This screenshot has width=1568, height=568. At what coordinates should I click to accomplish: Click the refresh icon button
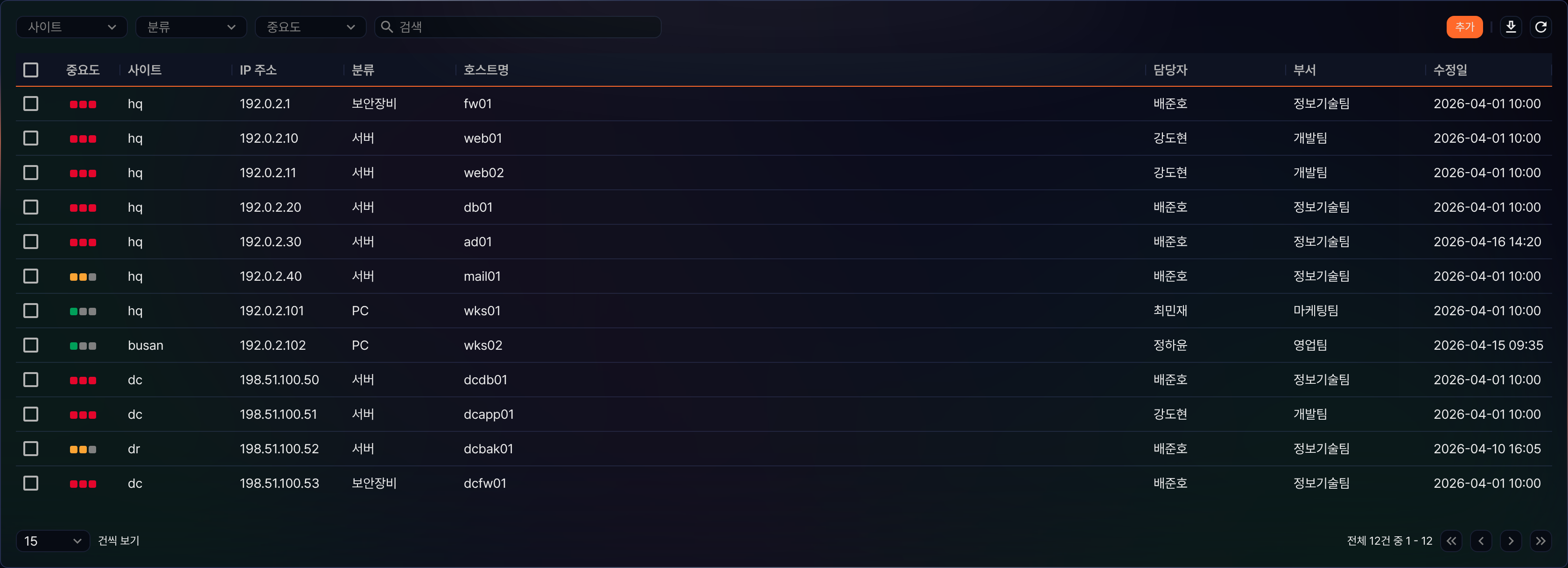(x=1540, y=27)
